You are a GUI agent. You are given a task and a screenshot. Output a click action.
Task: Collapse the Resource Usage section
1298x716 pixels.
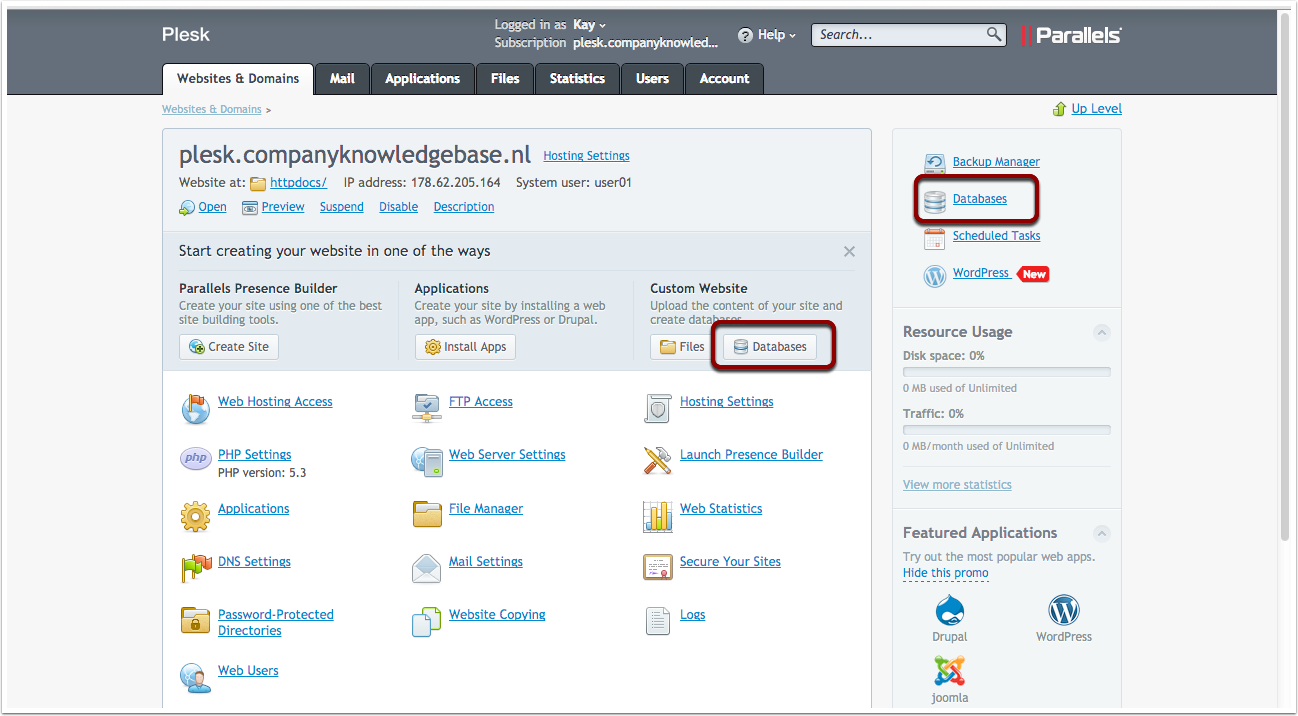[1101, 332]
